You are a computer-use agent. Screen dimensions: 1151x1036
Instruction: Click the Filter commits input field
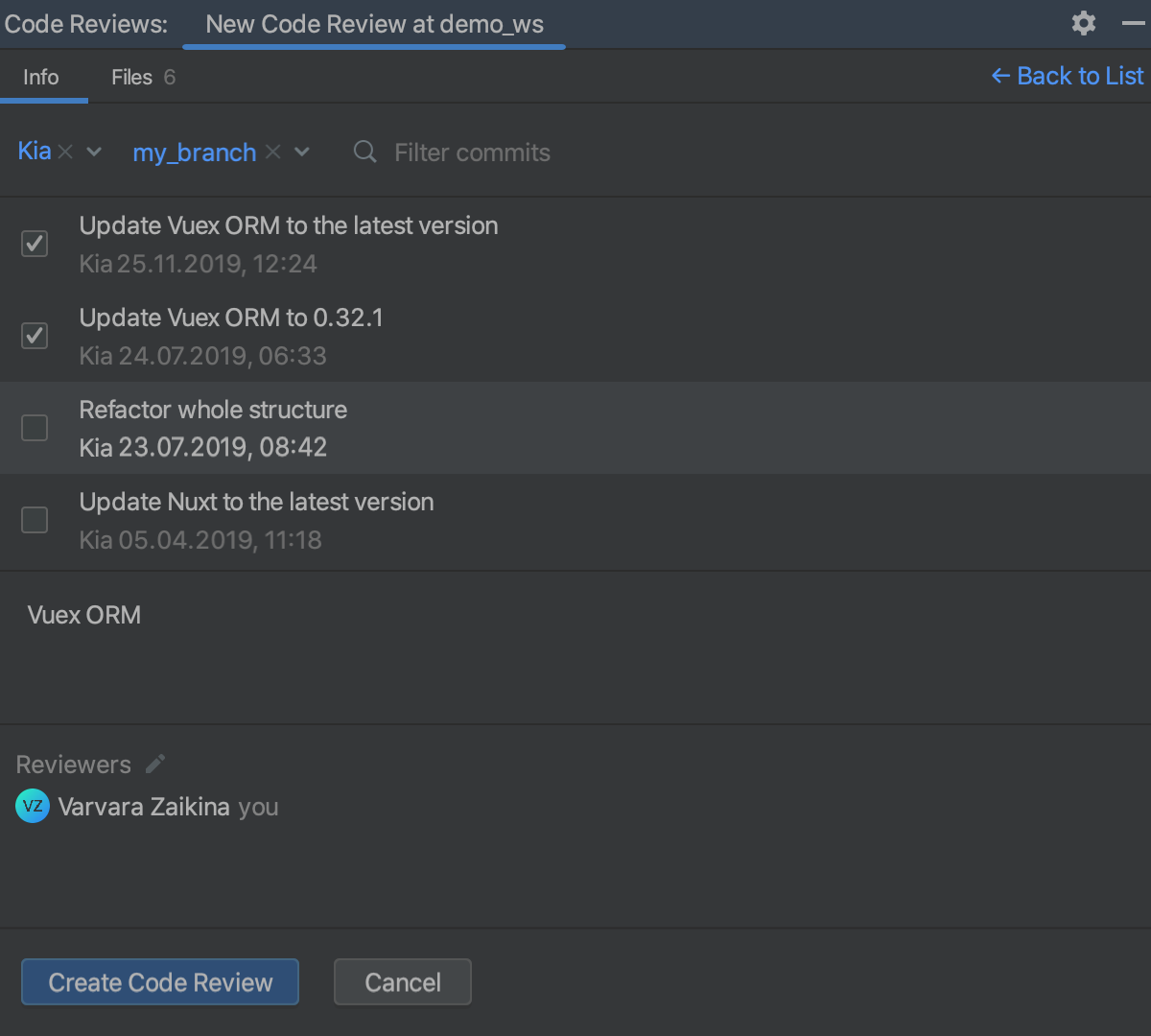pos(472,152)
